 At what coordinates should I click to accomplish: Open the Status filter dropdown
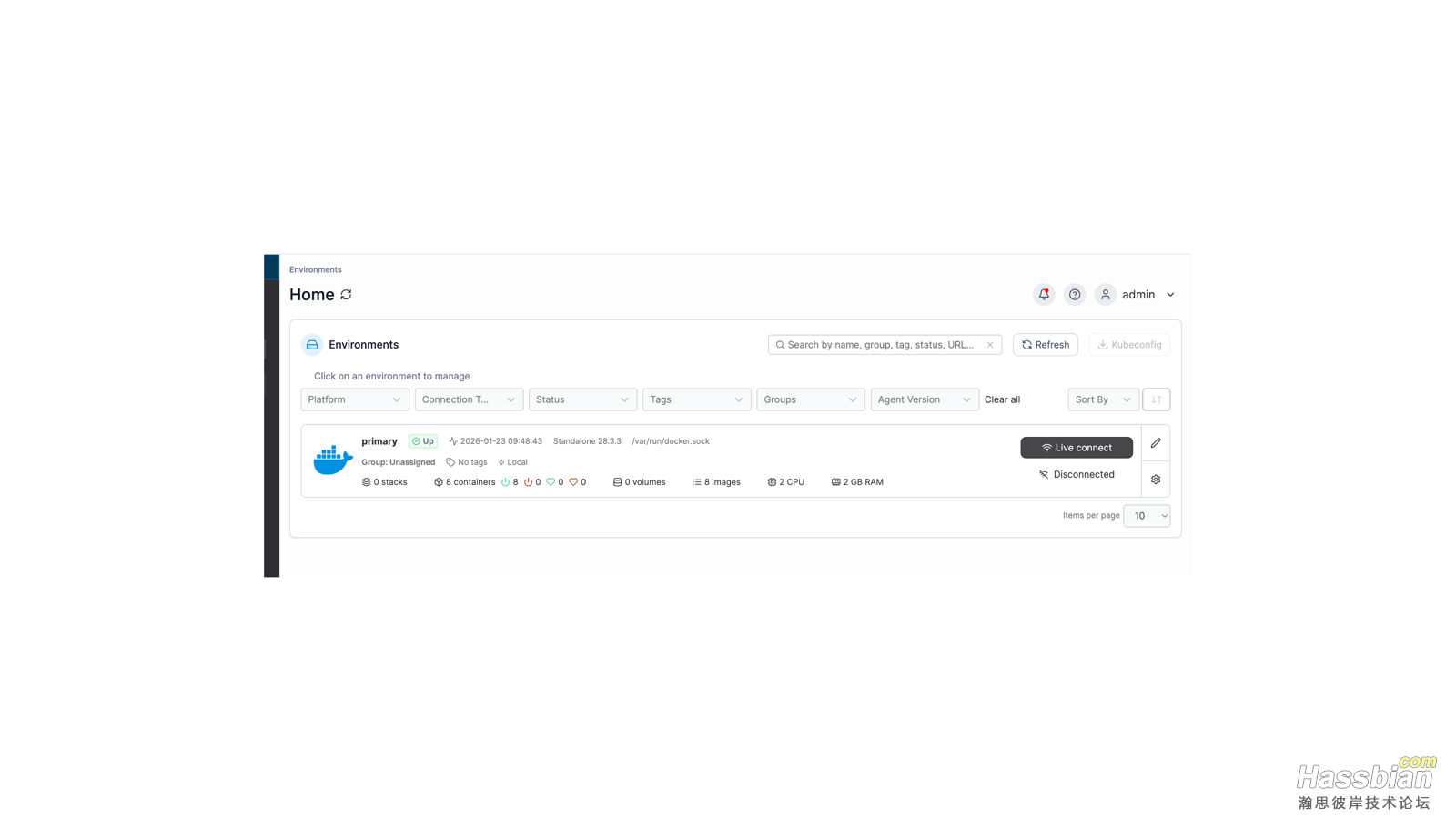582,399
